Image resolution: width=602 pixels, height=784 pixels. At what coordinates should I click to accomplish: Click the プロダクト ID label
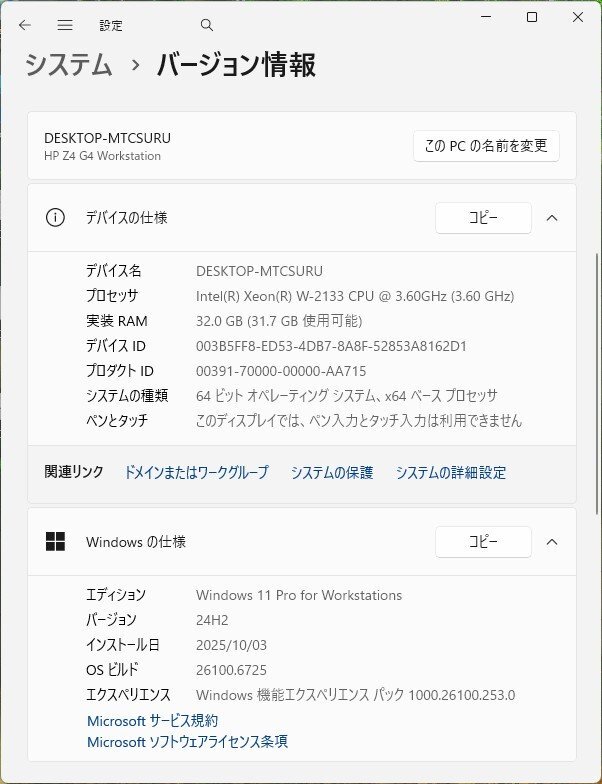coord(120,371)
